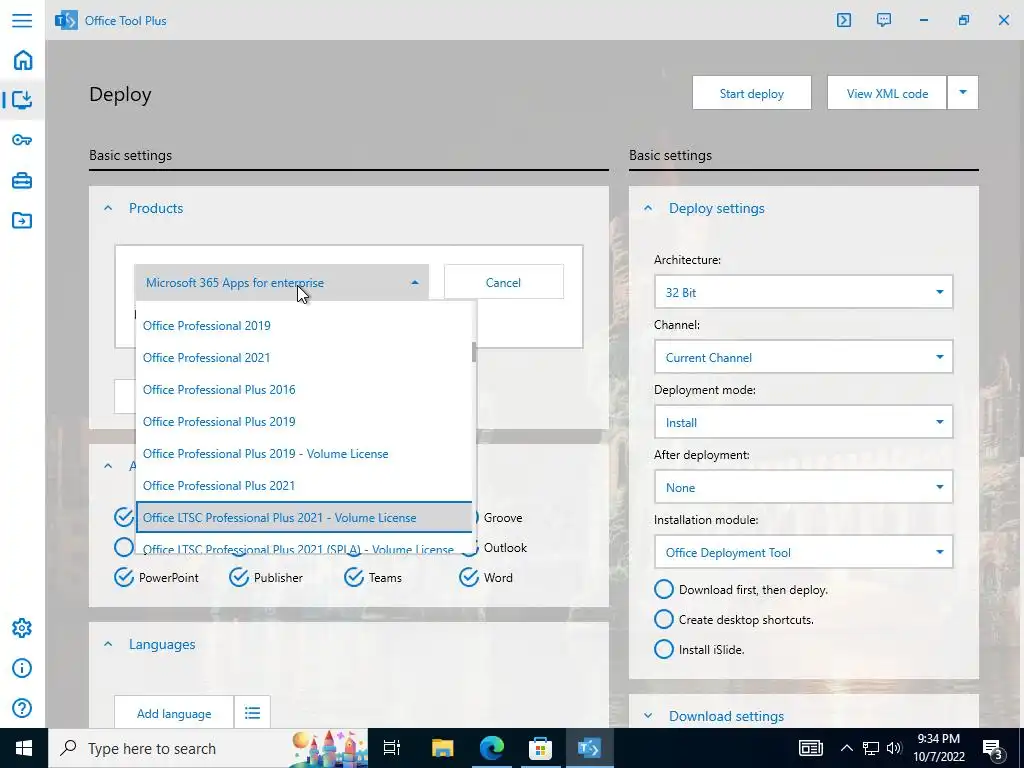Open the Toolbox briefcase icon
1024x768 pixels.
[x=22, y=180]
